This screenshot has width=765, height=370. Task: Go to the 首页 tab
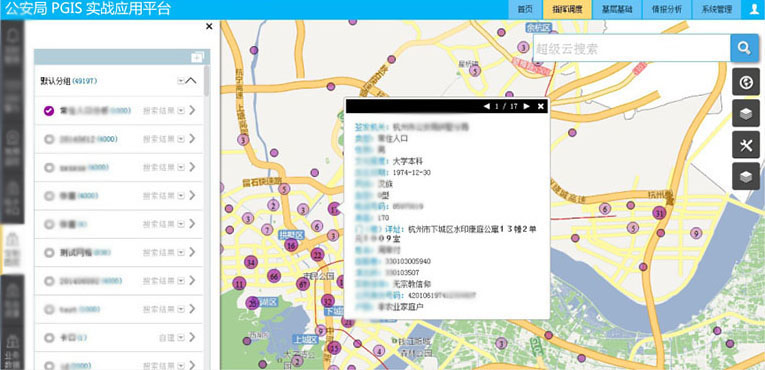(x=524, y=10)
